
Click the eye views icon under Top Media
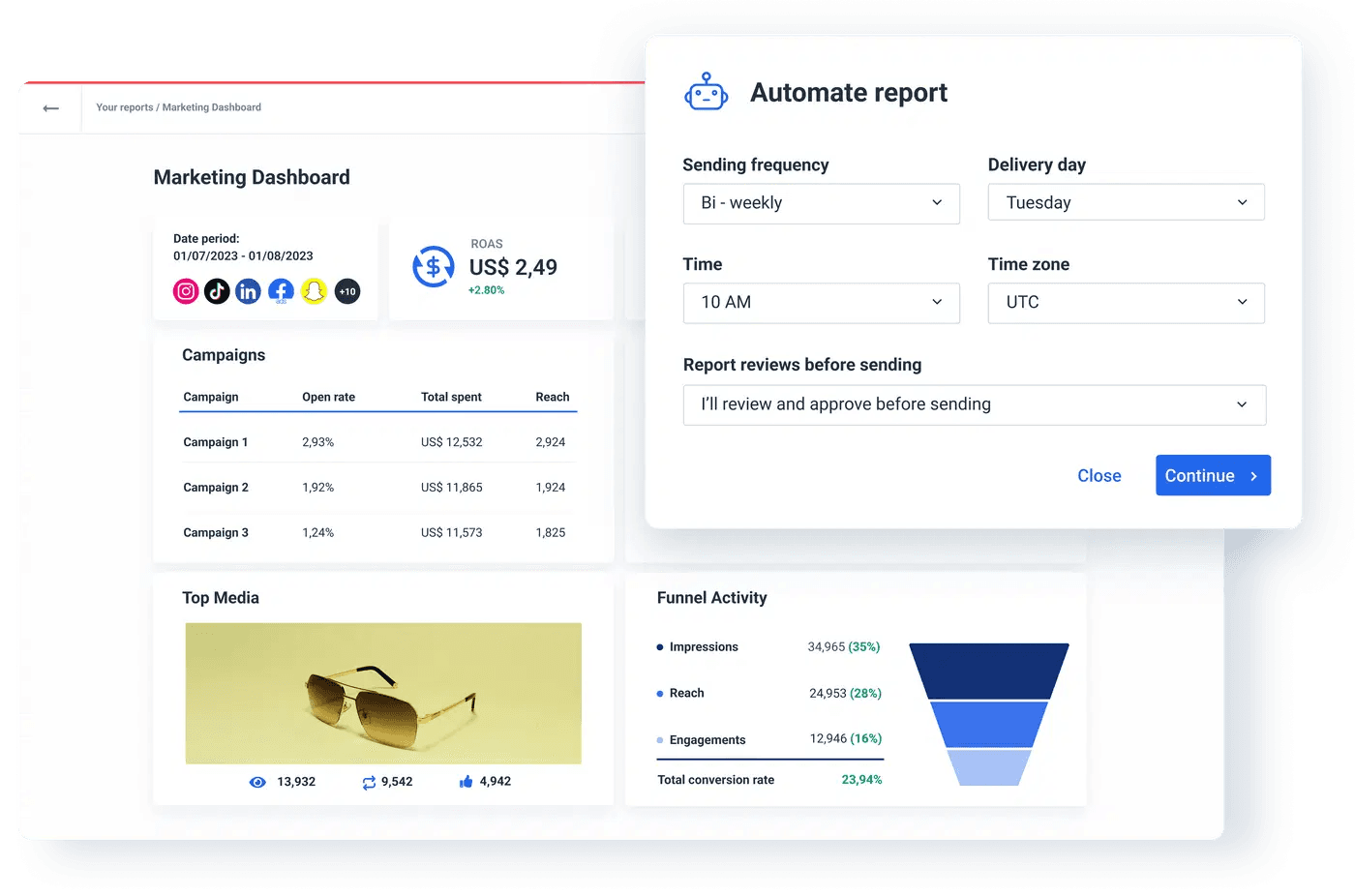(x=257, y=782)
